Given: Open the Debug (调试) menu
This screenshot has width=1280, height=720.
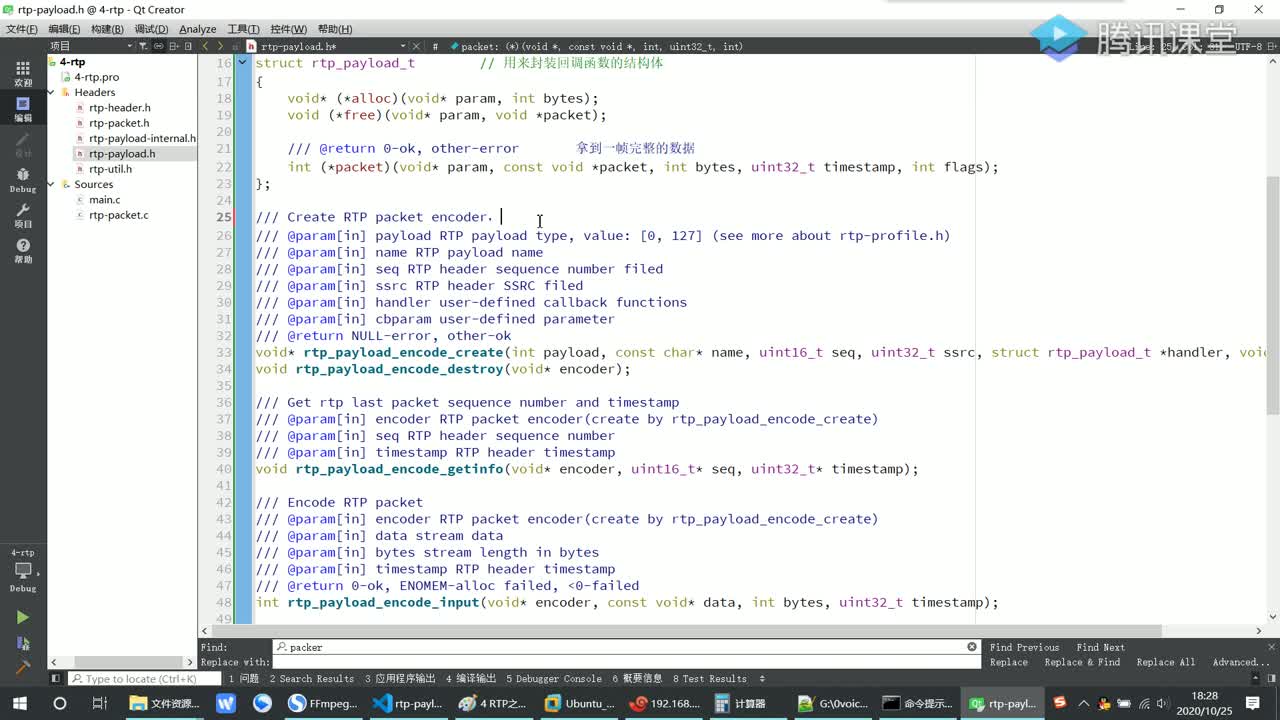Looking at the screenshot, I should (x=151, y=29).
